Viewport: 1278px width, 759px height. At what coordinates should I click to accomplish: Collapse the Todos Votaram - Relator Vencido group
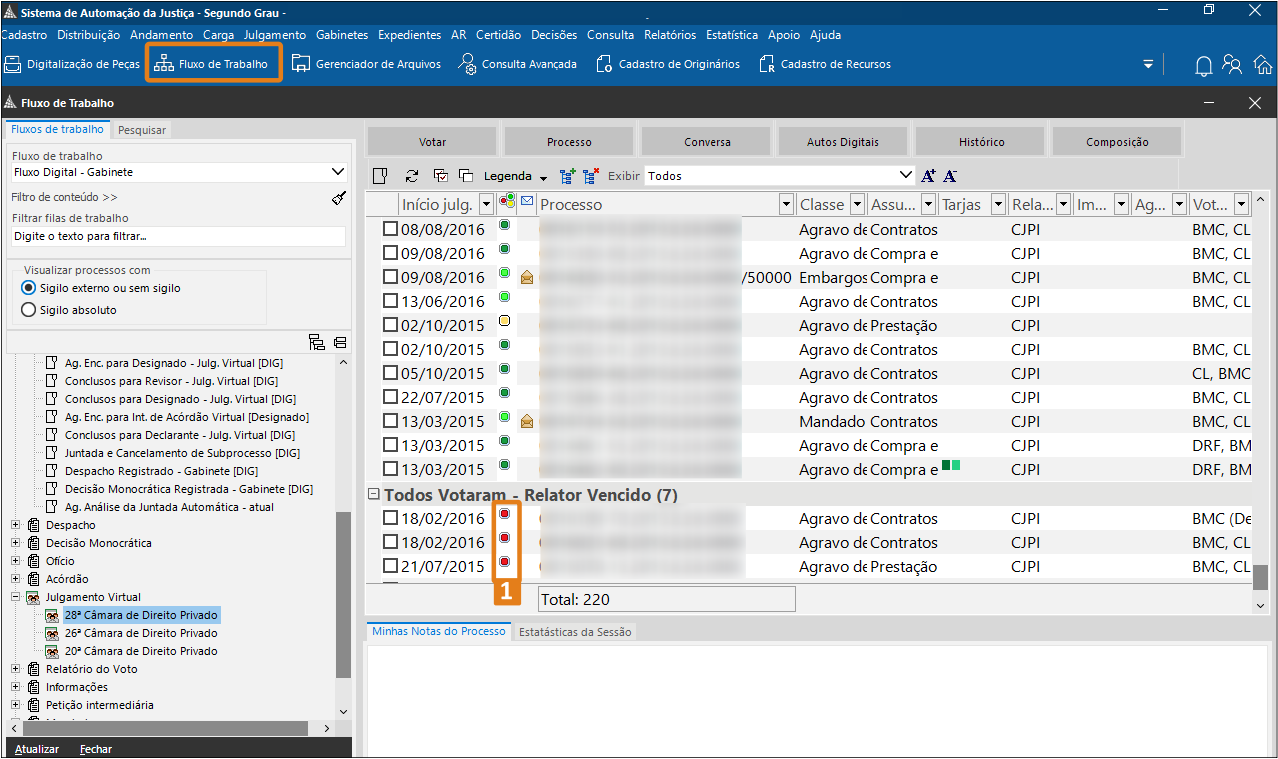(x=374, y=494)
